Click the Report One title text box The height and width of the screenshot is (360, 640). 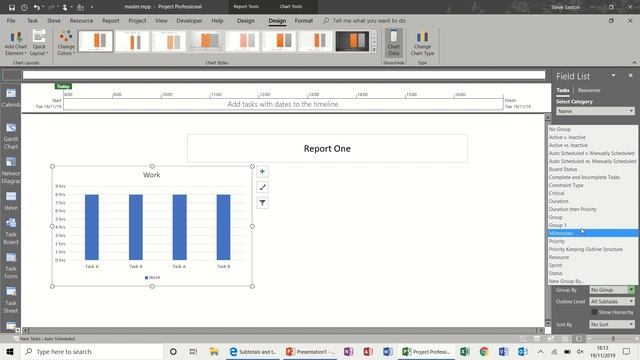pos(327,149)
